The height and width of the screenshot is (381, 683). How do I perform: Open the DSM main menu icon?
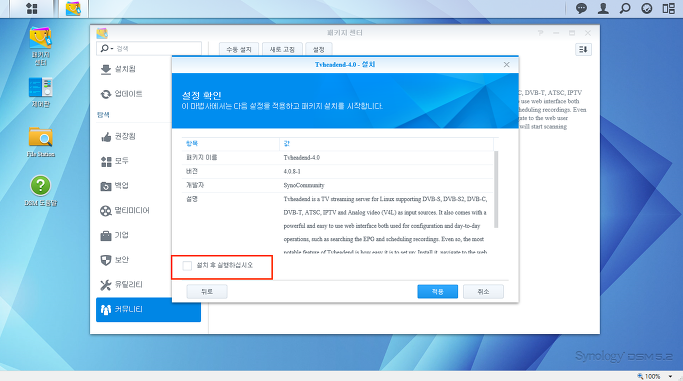[x=31, y=8]
